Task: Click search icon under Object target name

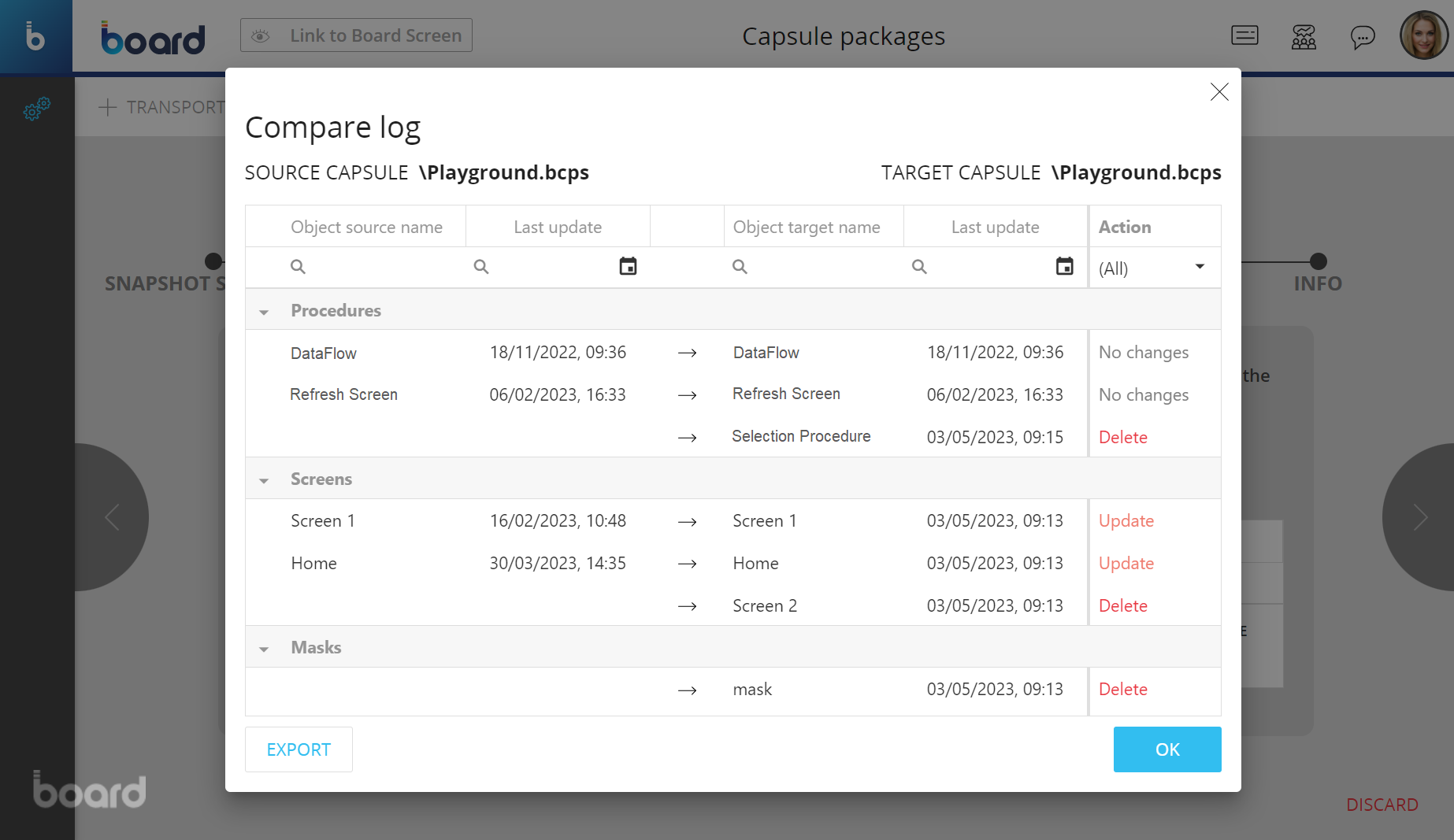Action: [x=740, y=267]
